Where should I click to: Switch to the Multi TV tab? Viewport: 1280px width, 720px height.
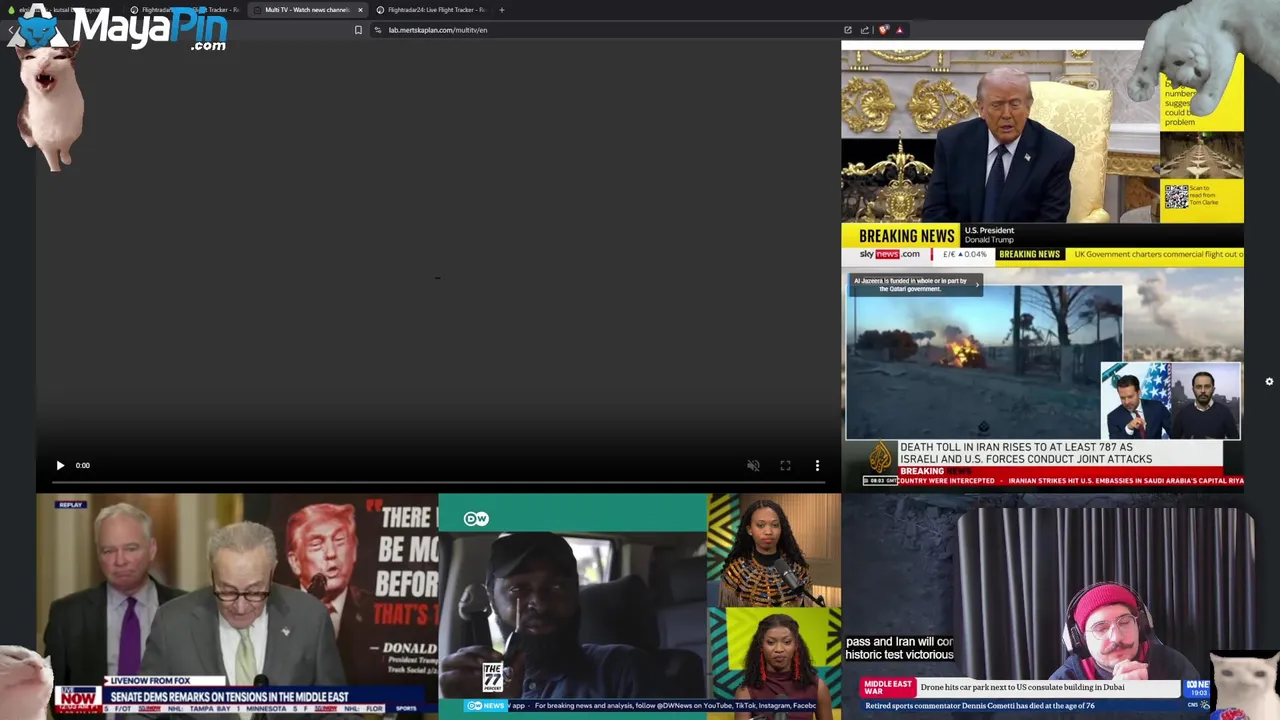[x=306, y=10]
